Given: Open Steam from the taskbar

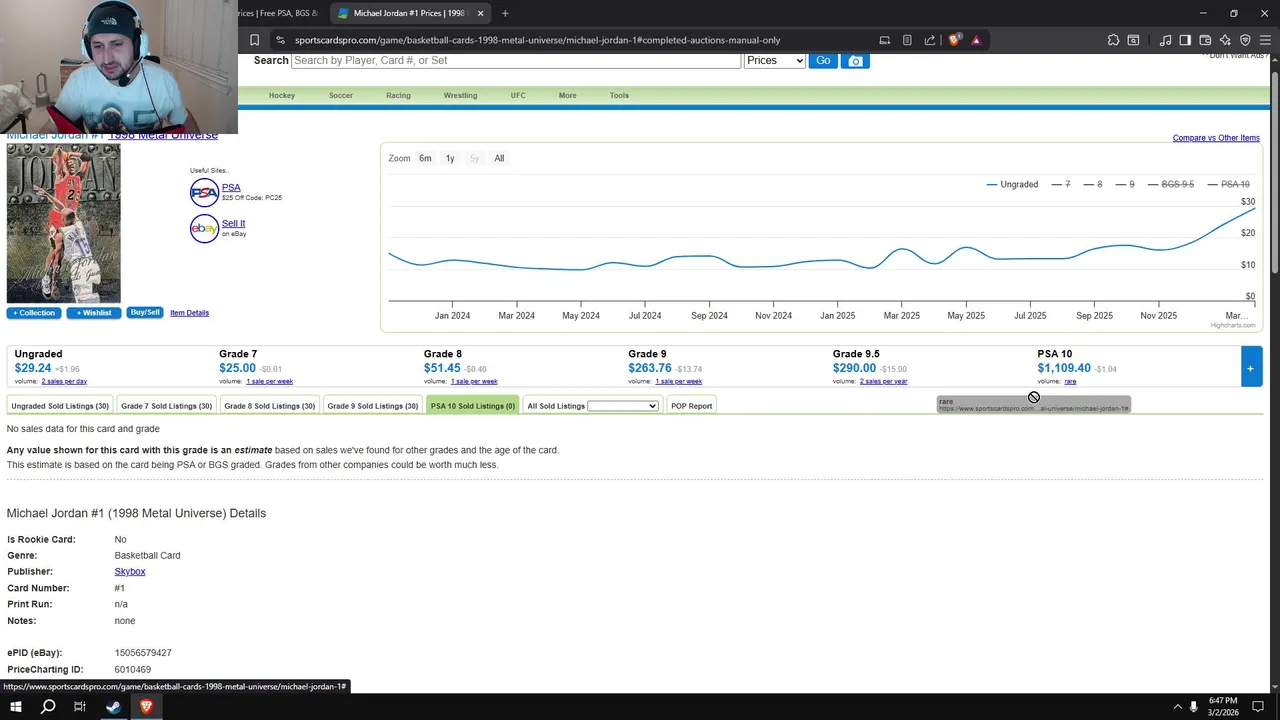Looking at the screenshot, I should (x=113, y=707).
